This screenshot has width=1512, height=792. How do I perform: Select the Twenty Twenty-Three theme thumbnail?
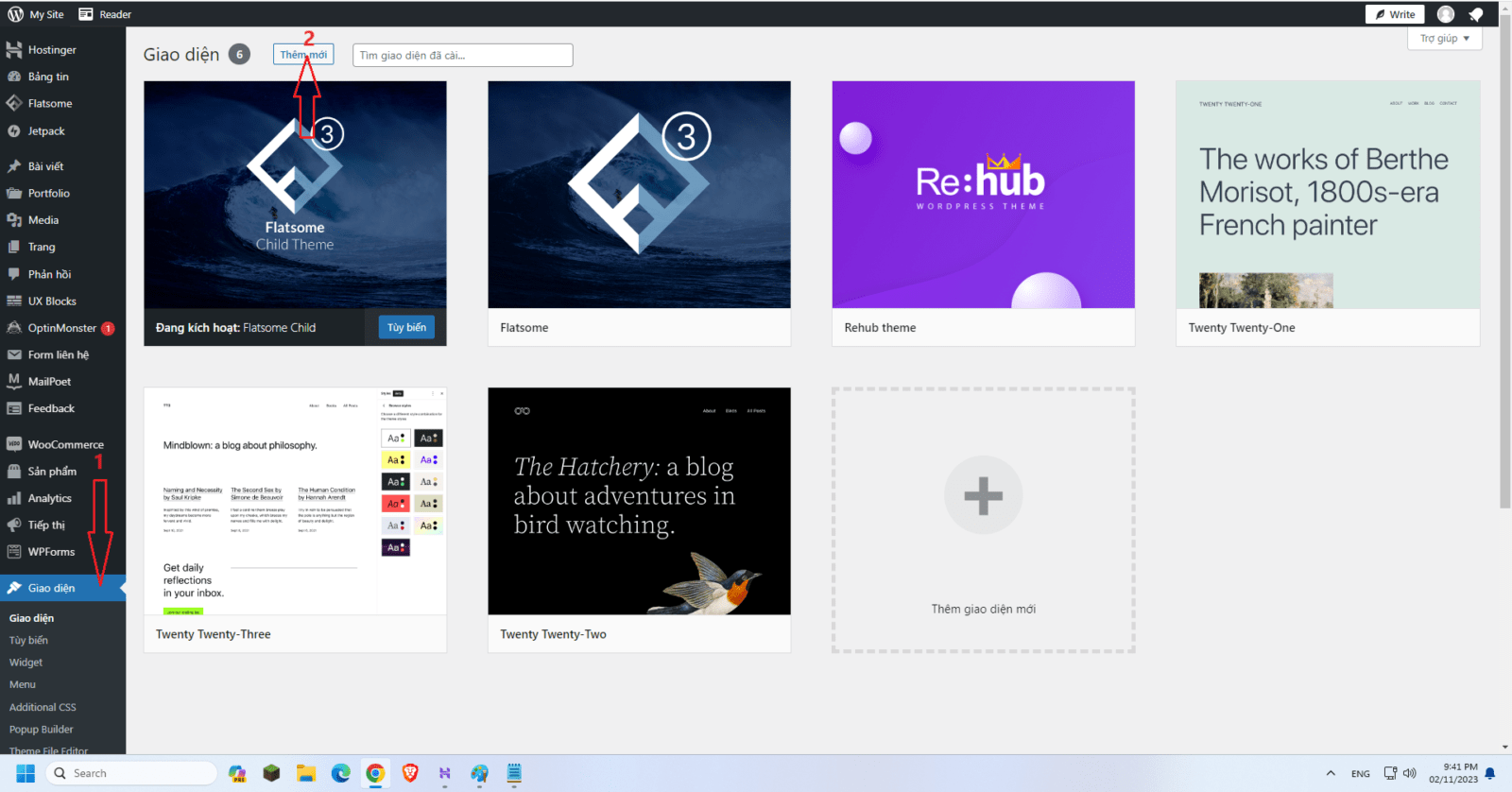click(295, 501)
